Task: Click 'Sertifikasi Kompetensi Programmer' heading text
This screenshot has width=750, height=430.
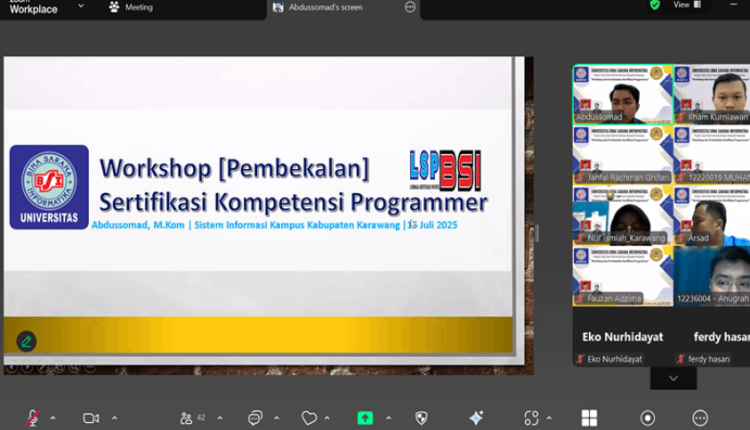Action: coord(293,202)
